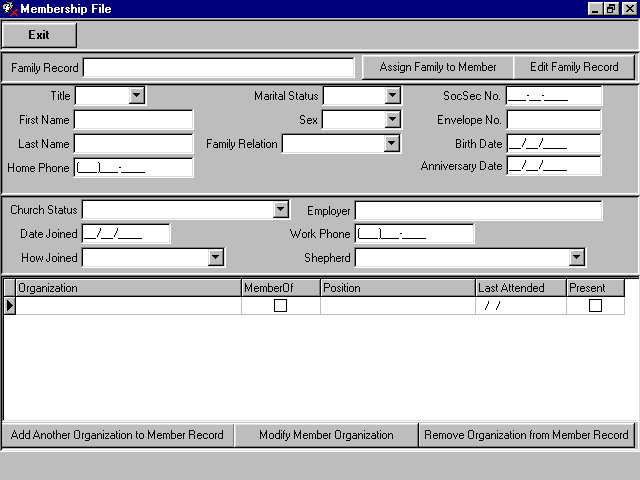Expand the Title dropdown
Screen dimensions: 640x480
[137, 96]
